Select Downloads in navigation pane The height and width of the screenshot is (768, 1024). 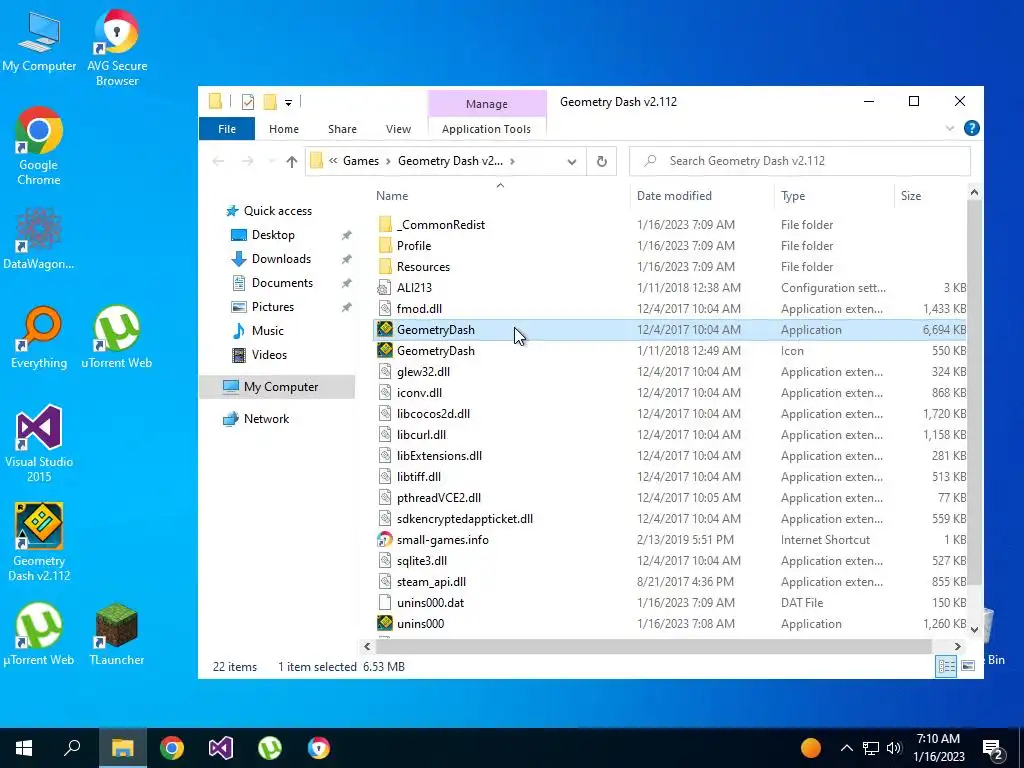tap(281, 259)
